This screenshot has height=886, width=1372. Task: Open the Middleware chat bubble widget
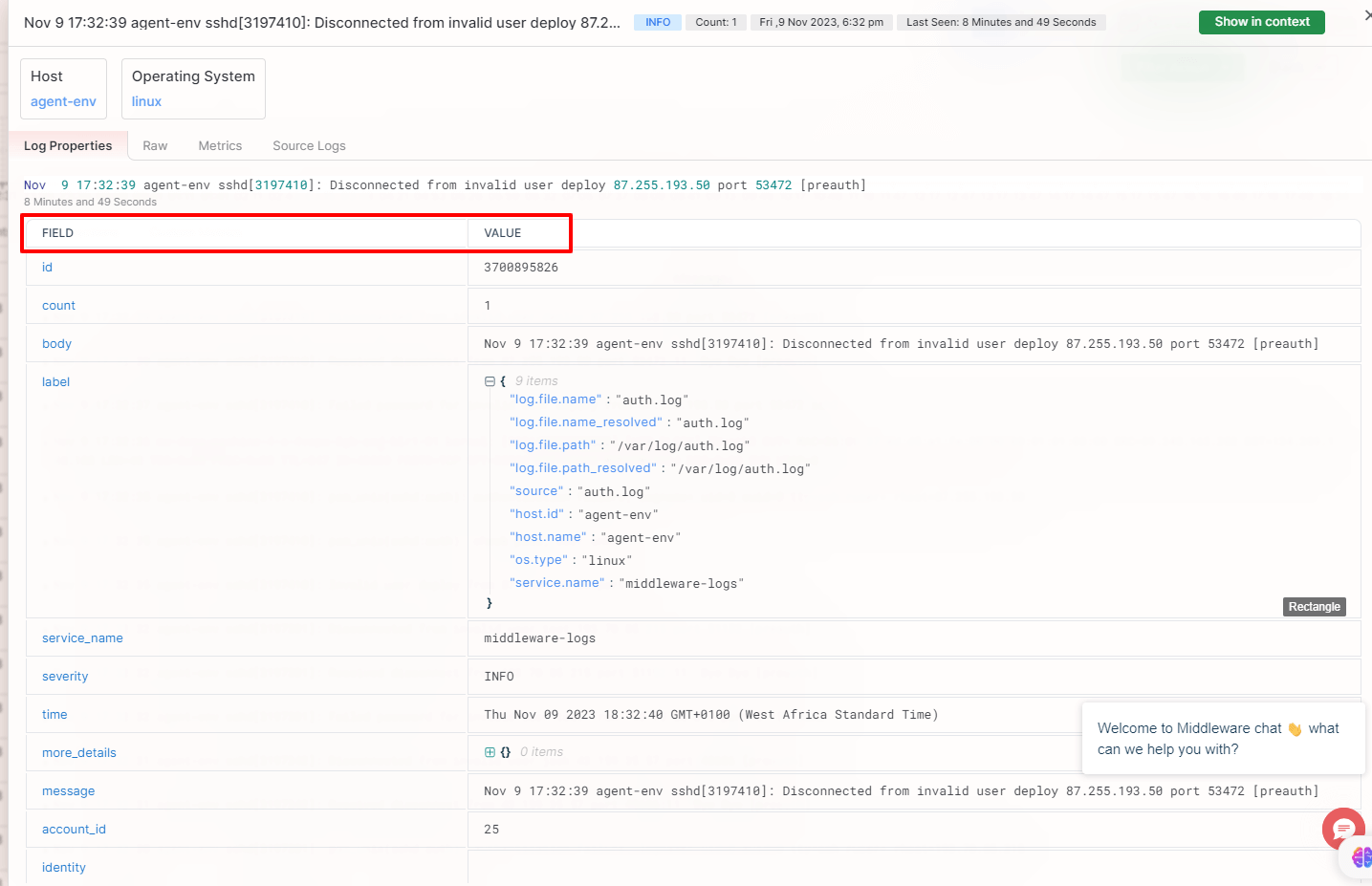pyautogui.click(x=1342, y=829)
